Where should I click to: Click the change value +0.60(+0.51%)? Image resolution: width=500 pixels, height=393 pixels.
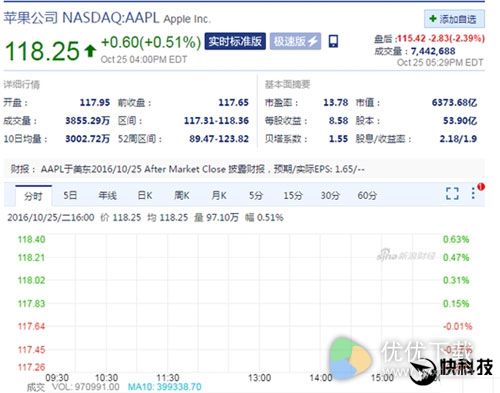click(x=151, y=42)
